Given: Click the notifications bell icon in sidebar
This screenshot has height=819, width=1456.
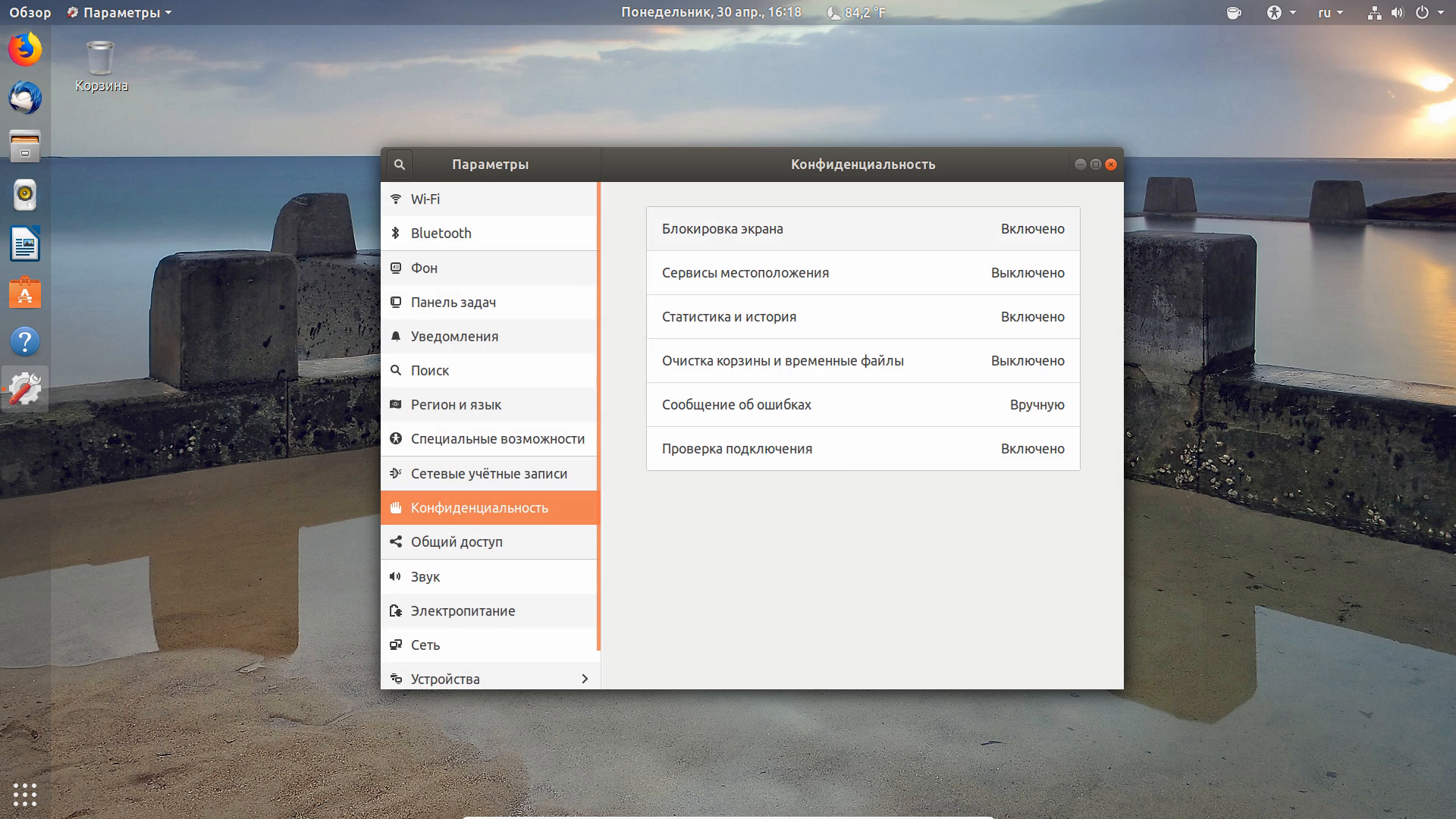Looking at the screenshot, I should tap(396, 336).
